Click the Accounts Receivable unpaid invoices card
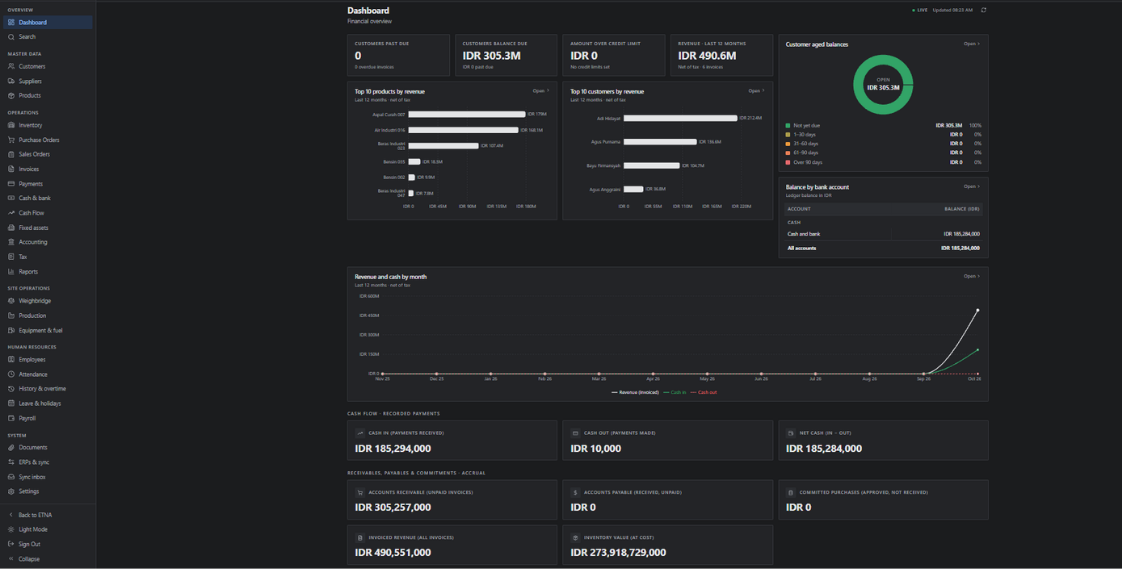This screenshot has height=572, width=1122. [452, 500]
